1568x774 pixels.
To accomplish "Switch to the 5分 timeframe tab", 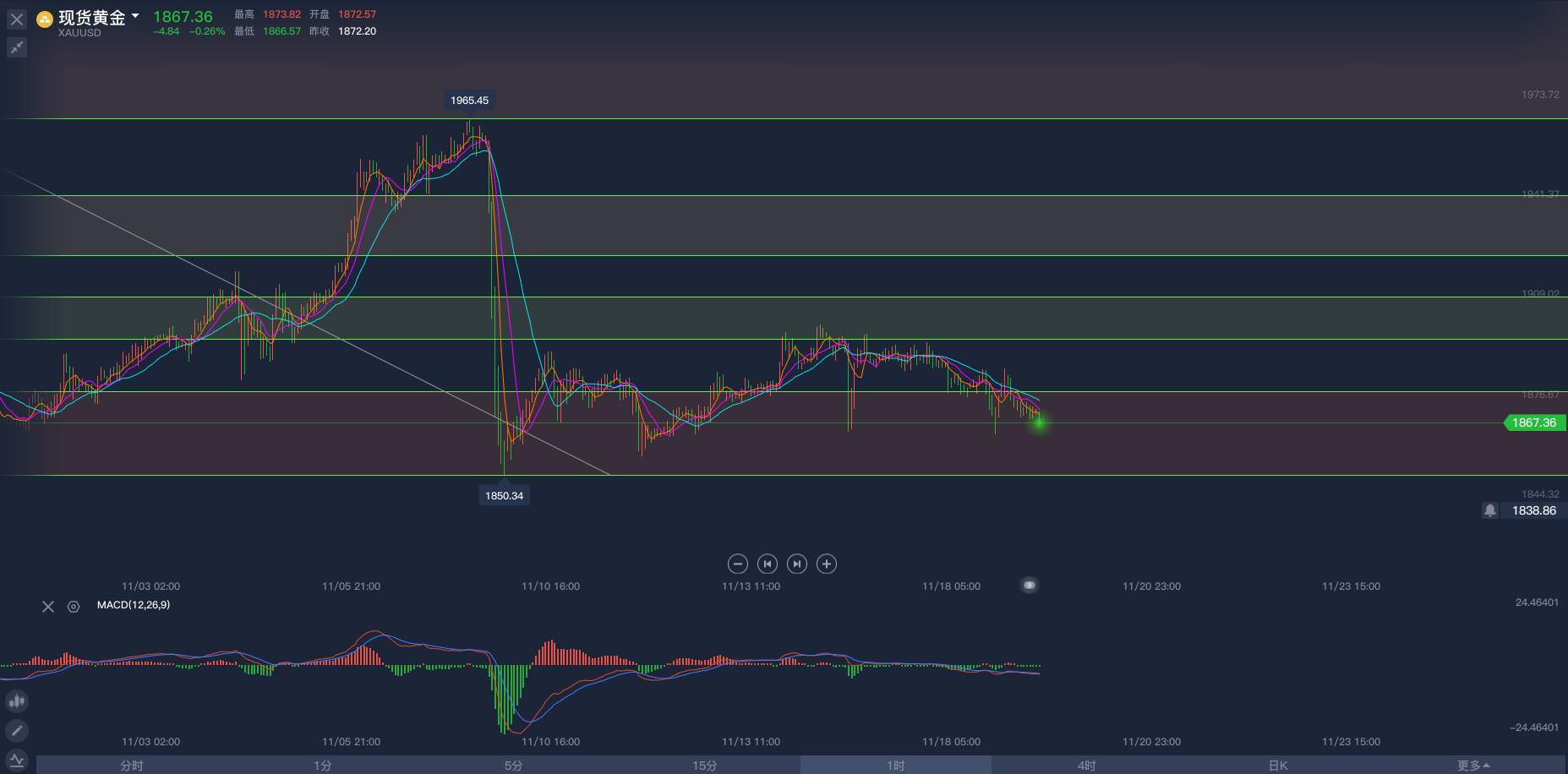I will coord(514,766).
